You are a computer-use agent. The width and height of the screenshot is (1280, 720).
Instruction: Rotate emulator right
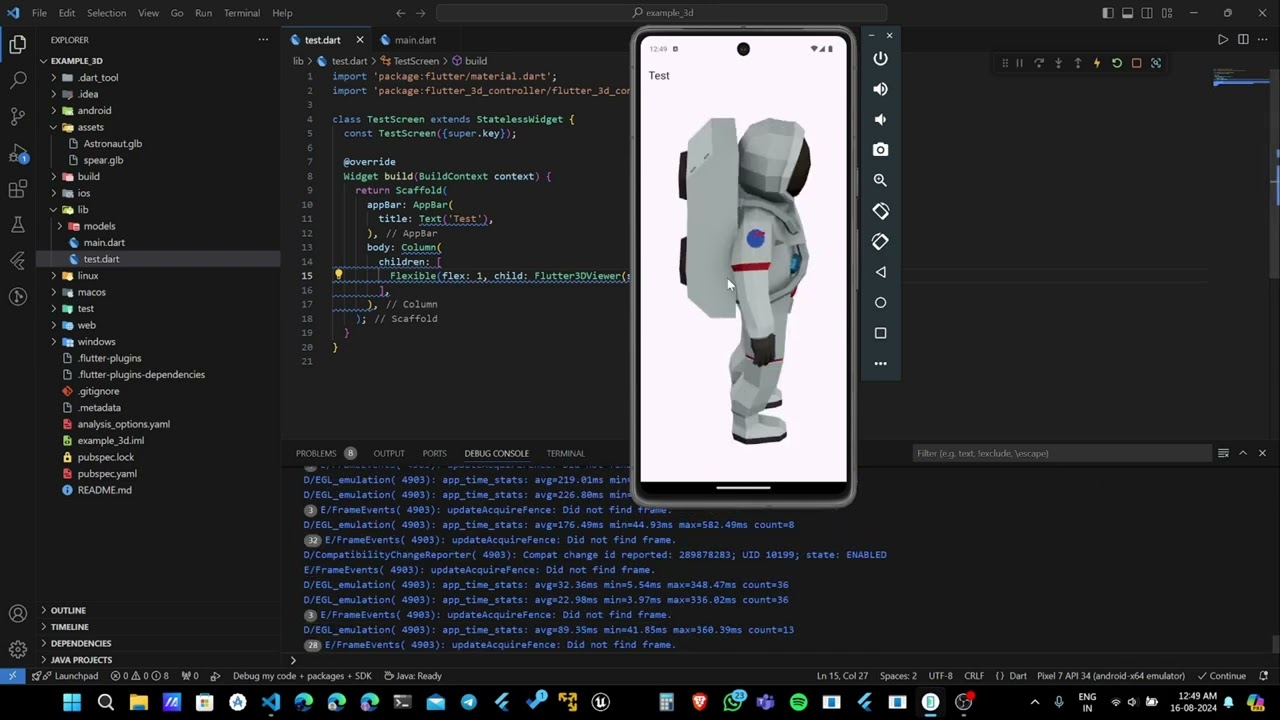click(880, 241)
